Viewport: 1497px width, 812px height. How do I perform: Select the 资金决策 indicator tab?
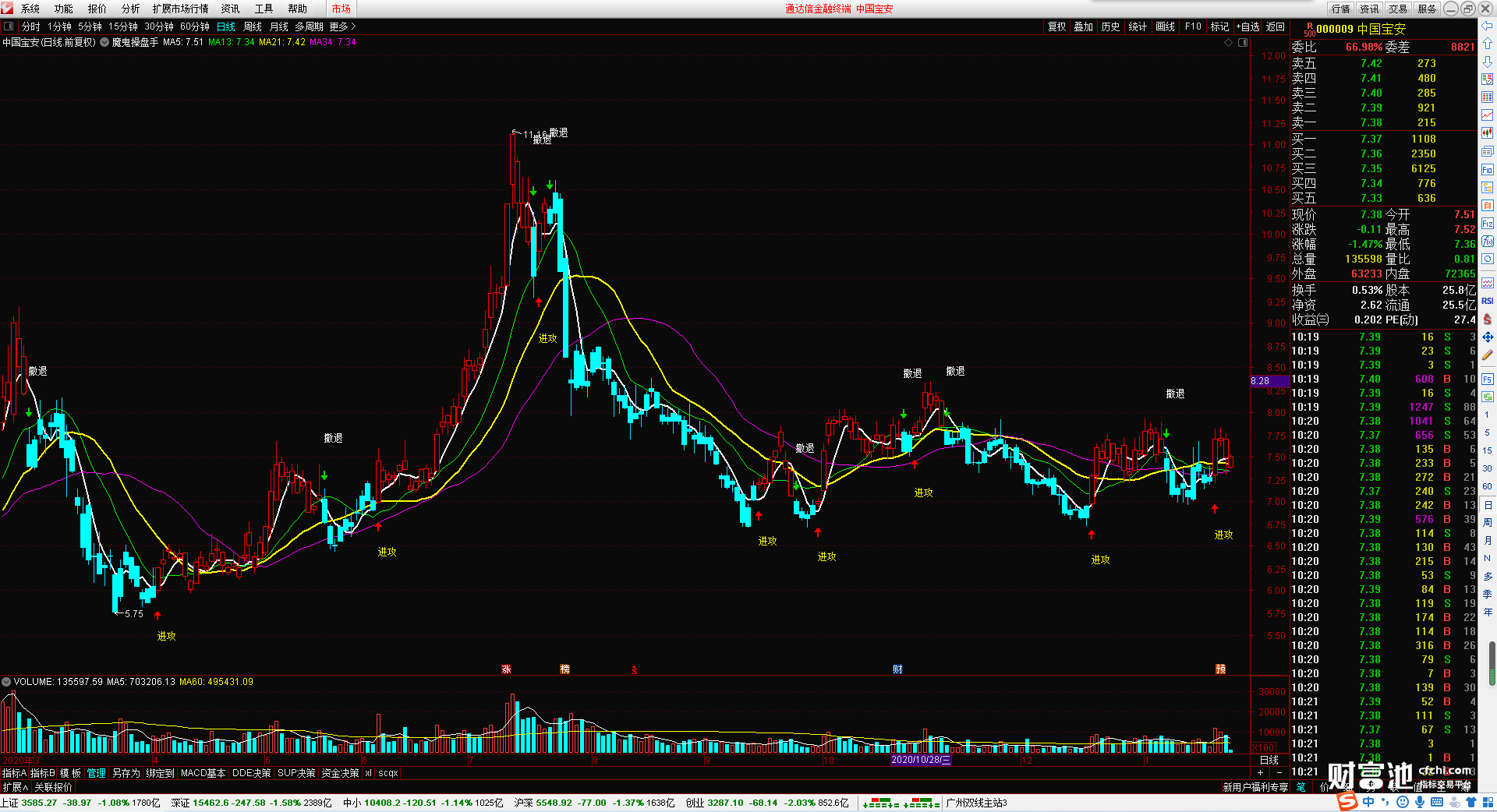point(340,773)
